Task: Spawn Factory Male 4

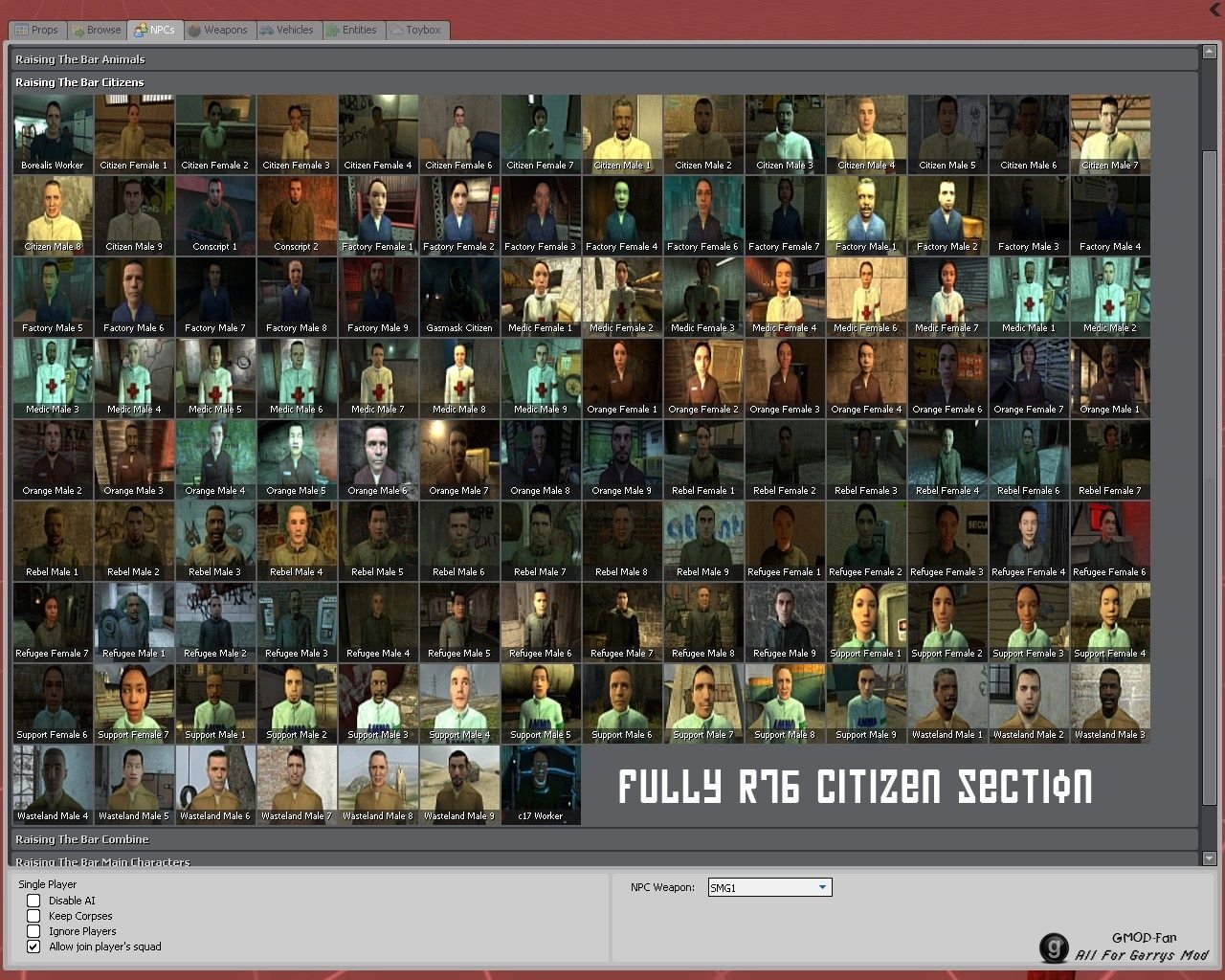Action: point(1110,215)
